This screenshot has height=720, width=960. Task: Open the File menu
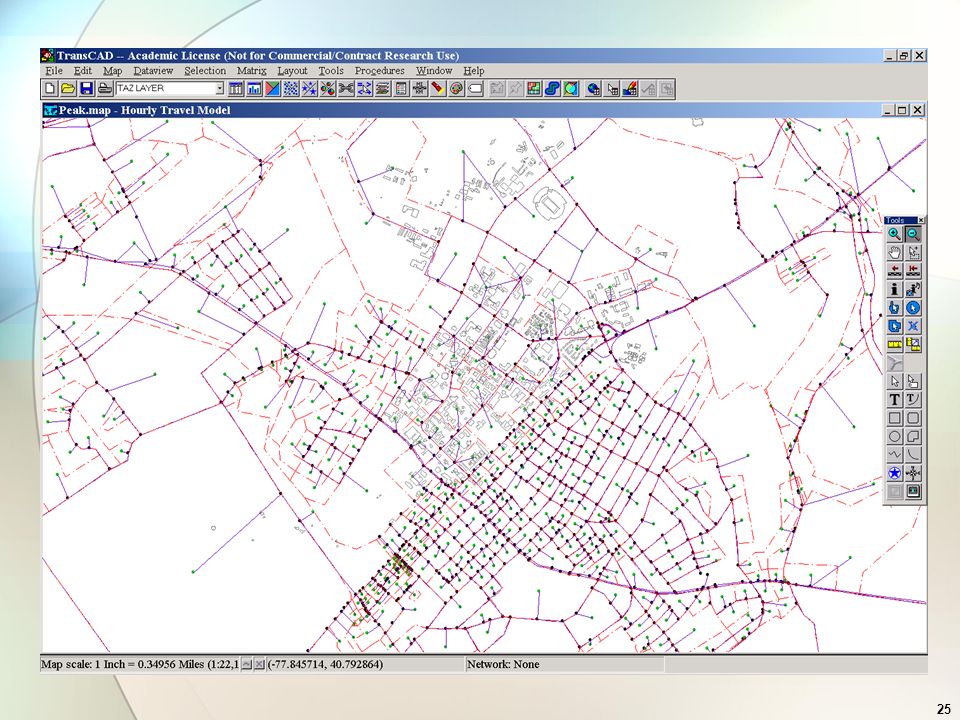[x=54, y=71]
